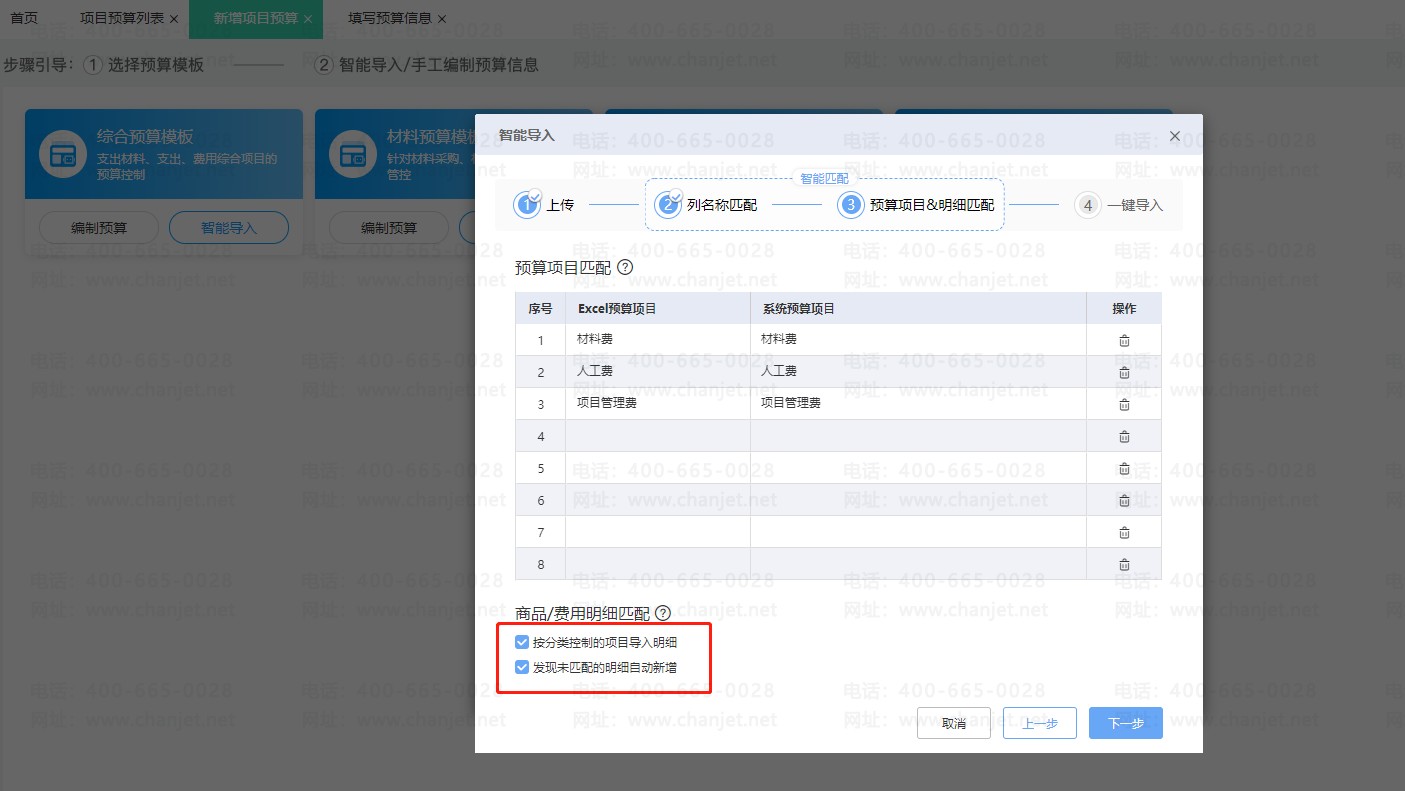Click the 操作 column header

[1124, 308]
